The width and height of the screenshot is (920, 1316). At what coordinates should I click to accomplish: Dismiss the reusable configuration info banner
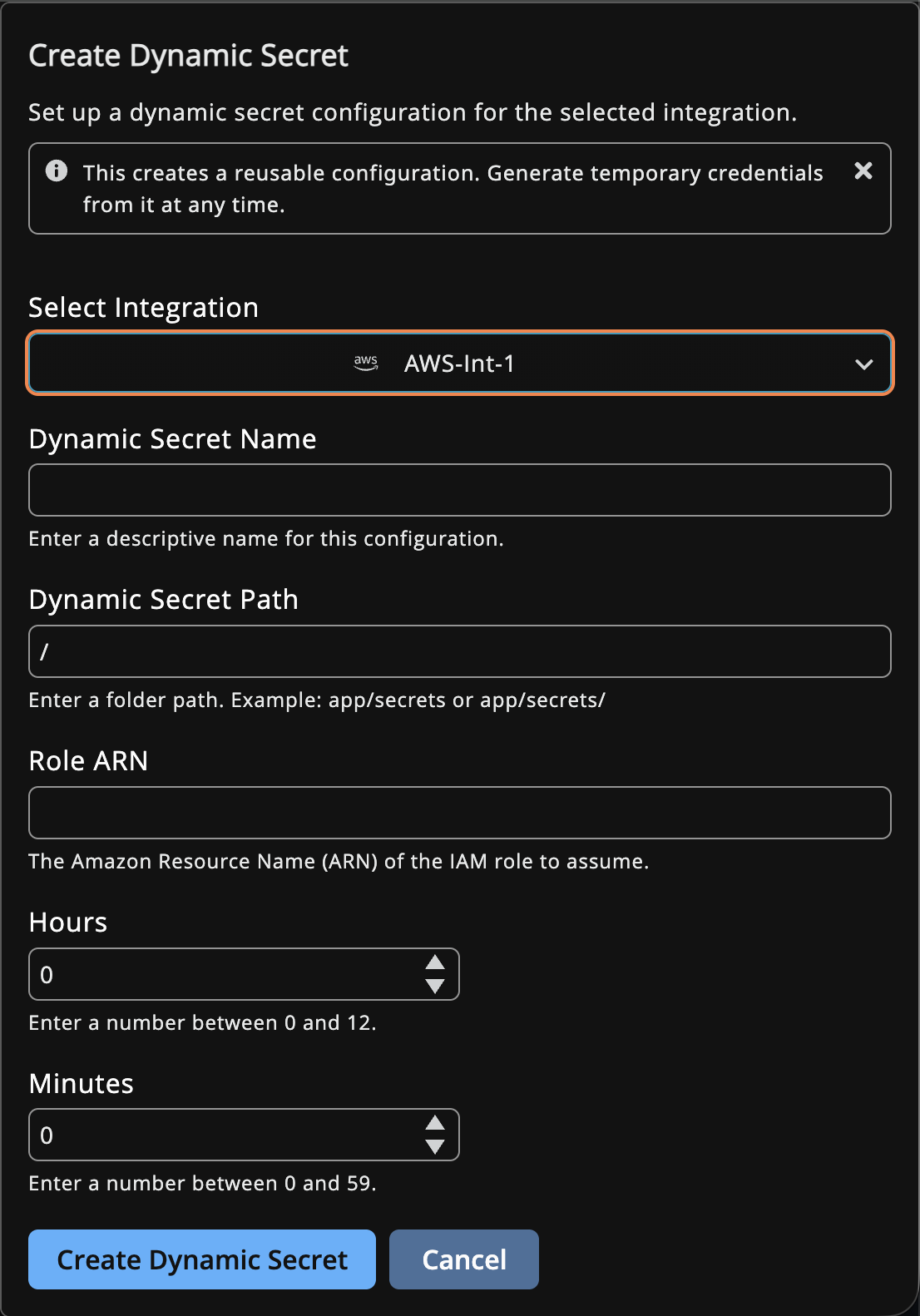coord(863,171)
